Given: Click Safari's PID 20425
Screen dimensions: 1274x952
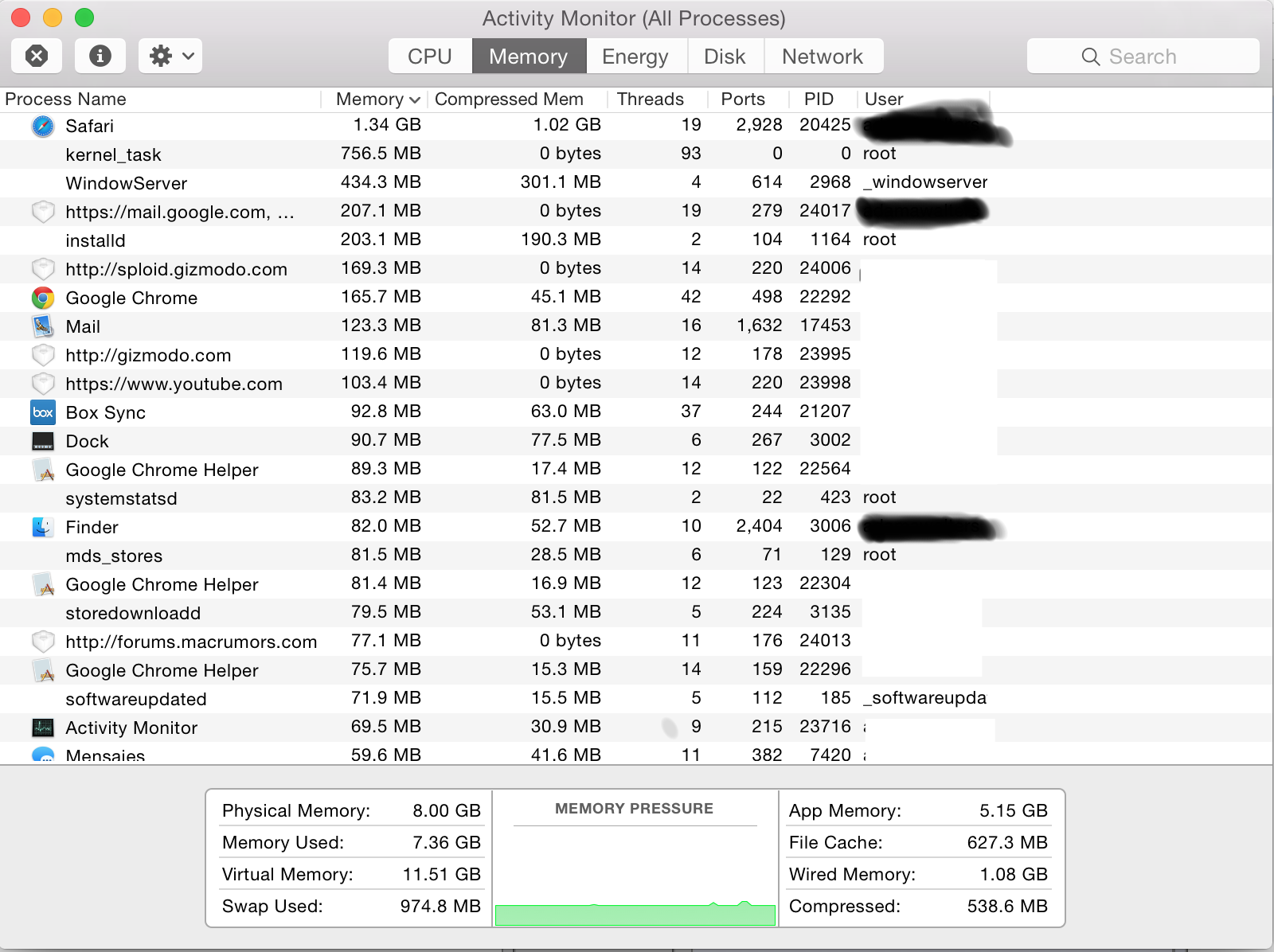Looking at the screenshot, I should [x=825, y=125].
